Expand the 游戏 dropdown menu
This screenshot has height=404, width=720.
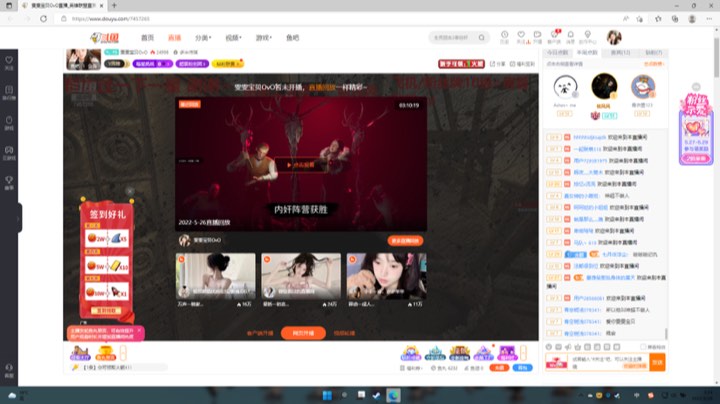pyautogui.click(x=264, y=38)
